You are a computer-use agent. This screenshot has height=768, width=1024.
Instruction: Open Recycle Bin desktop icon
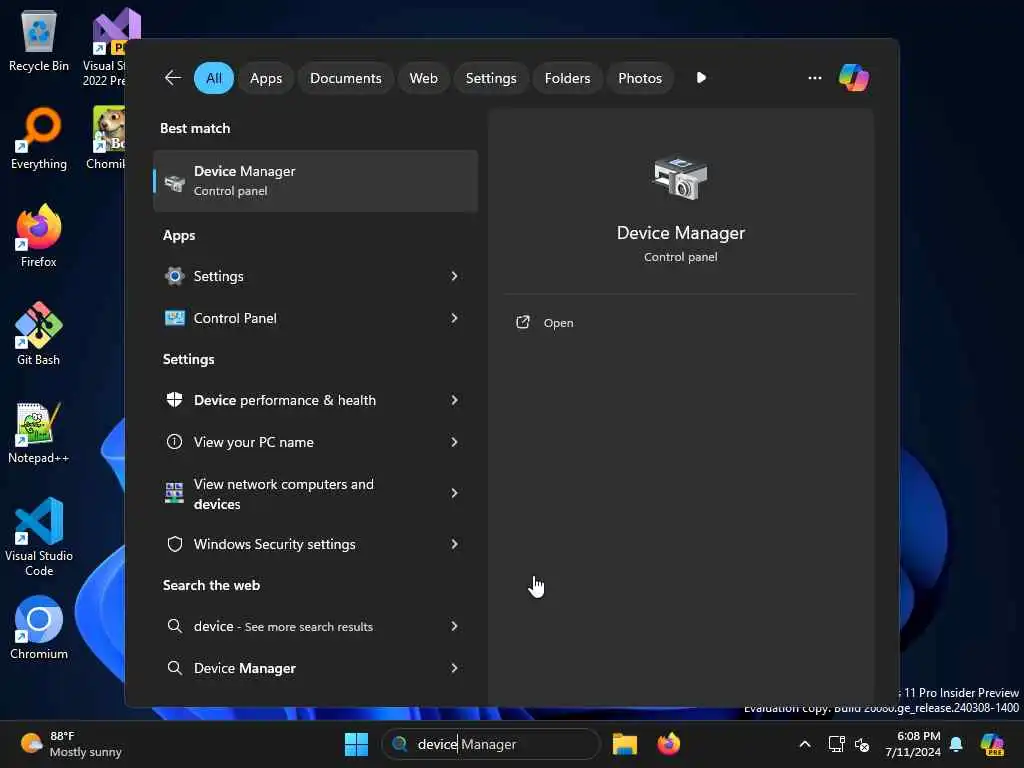point(39,40)
